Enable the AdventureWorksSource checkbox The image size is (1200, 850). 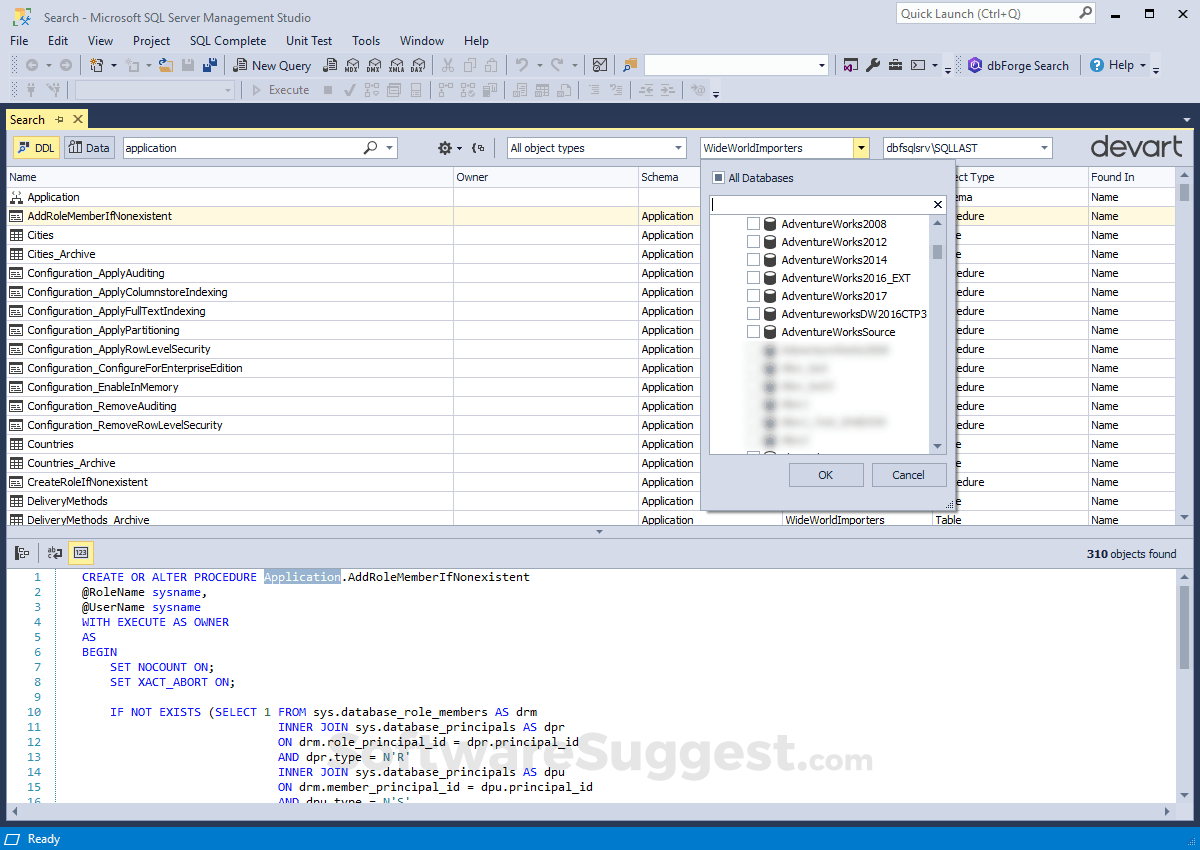point(754,332)
